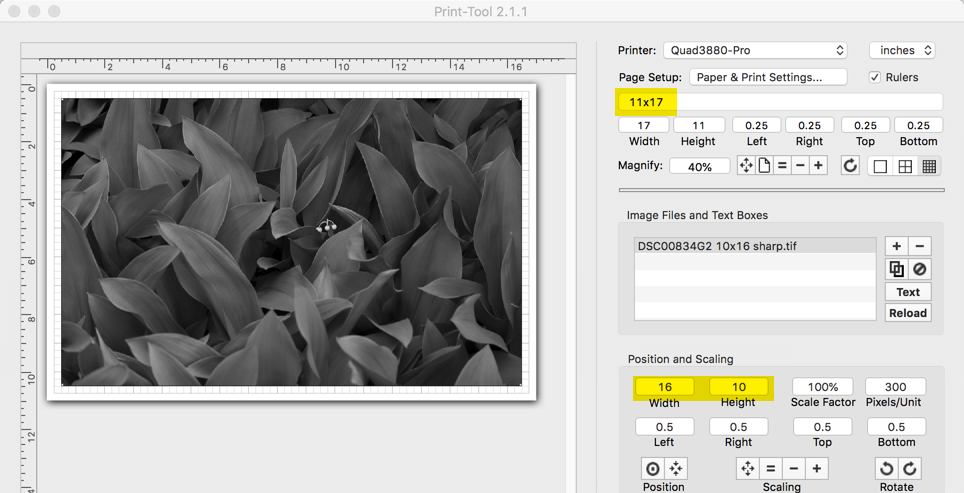Open the Printer dropdown Quad3880-Pro
Image resolution: width=964 pixels, height=493 pixels.
[755, 50]
